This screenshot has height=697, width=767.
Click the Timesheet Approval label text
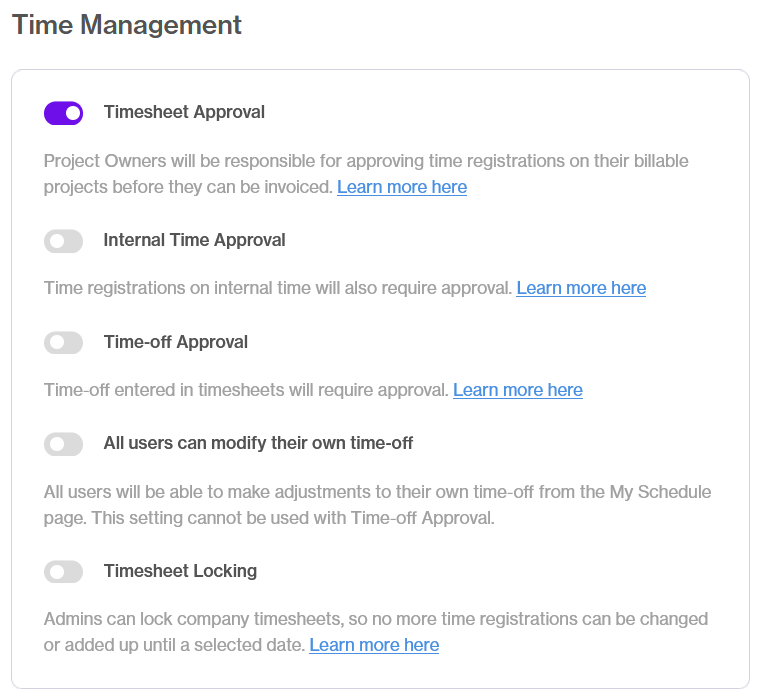click(x=184, y=112)
